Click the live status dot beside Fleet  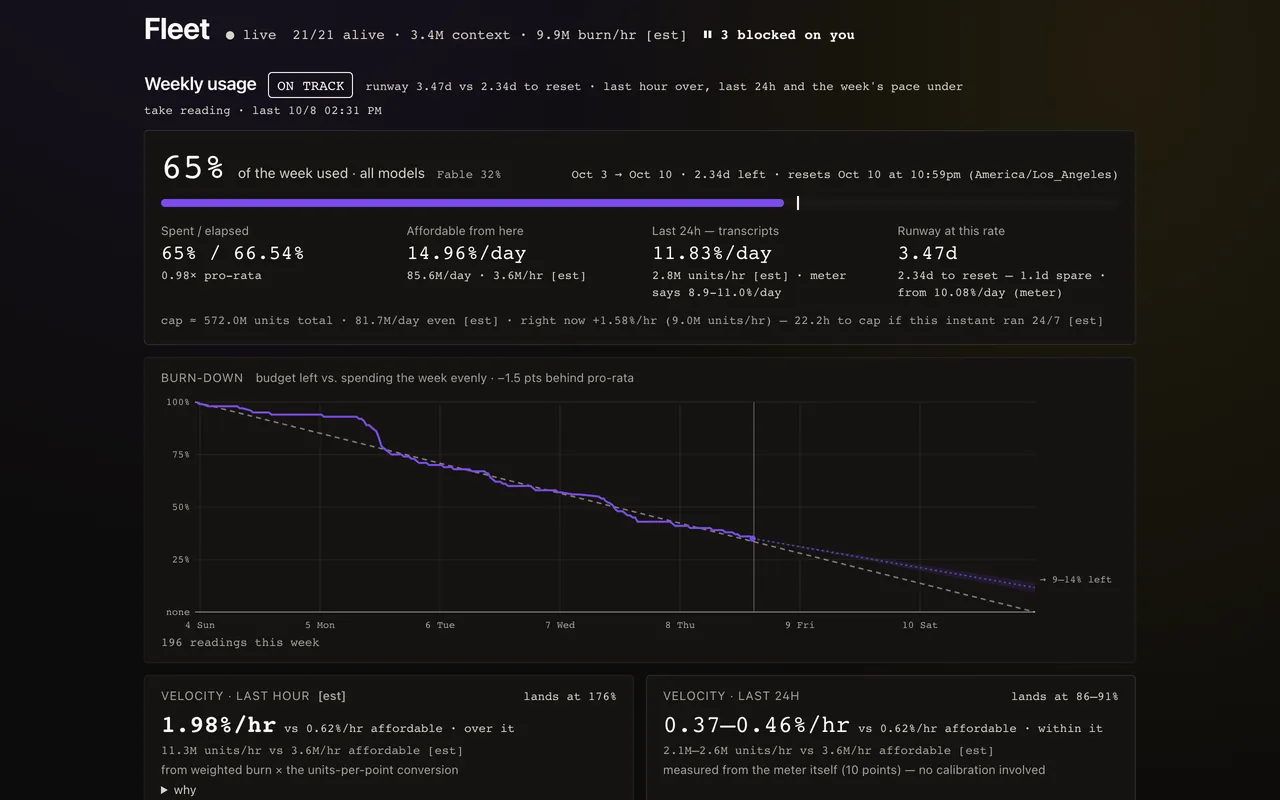pyautogui.click(x=230, y=35)
